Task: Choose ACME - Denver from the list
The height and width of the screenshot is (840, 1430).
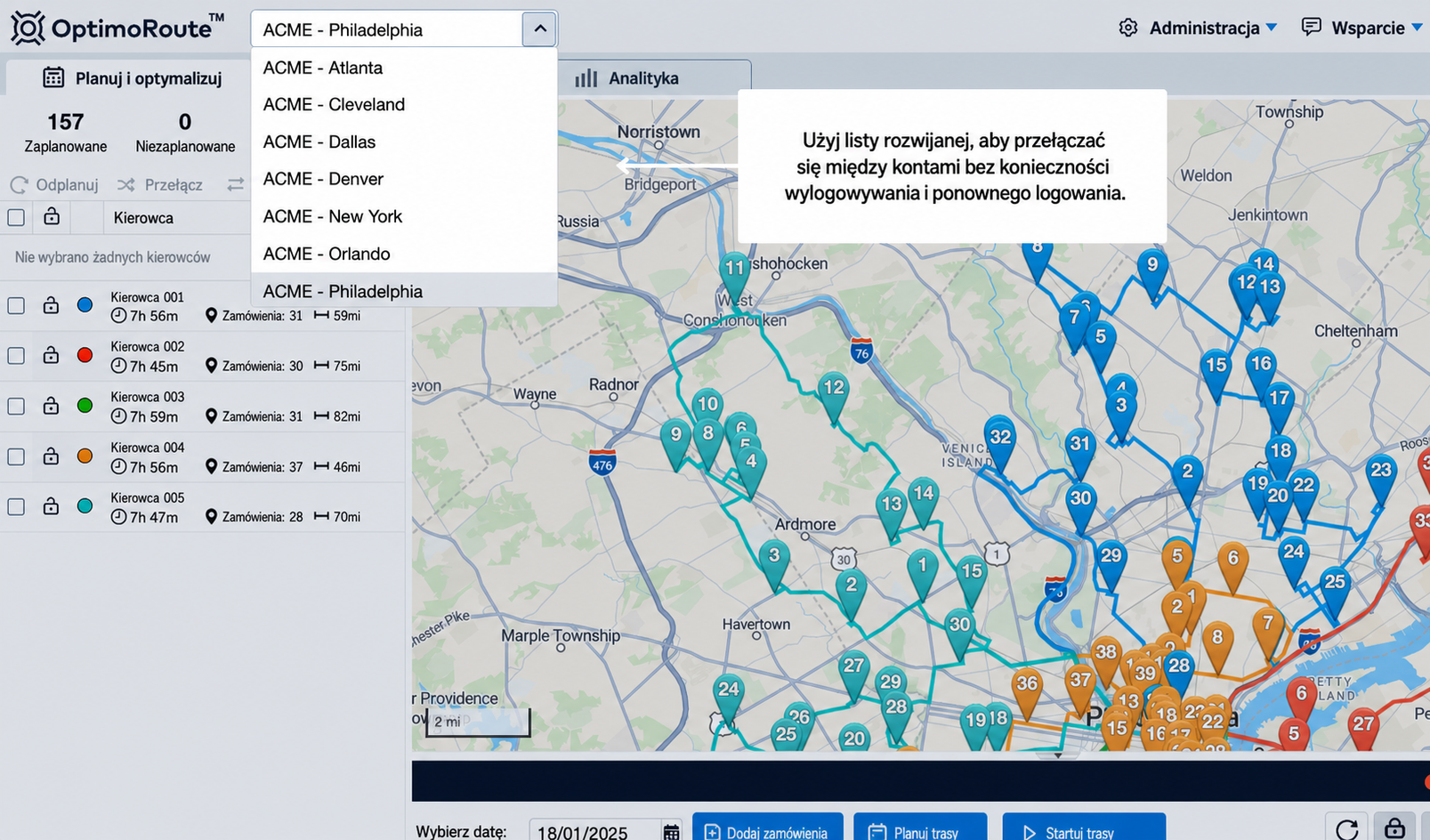Action: click(404, 179)
